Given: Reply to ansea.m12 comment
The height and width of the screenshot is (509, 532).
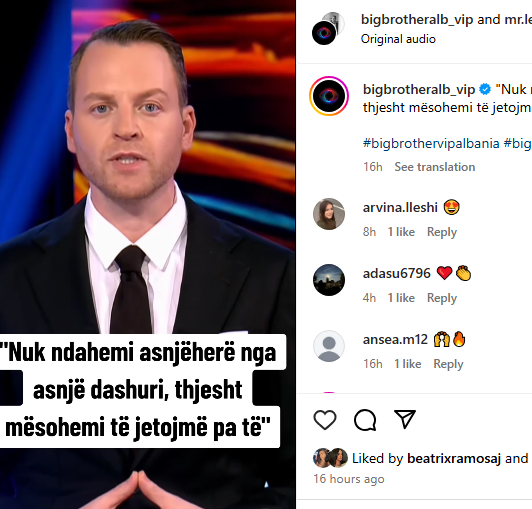Looking at the screenshot, I should pos(448,364).
